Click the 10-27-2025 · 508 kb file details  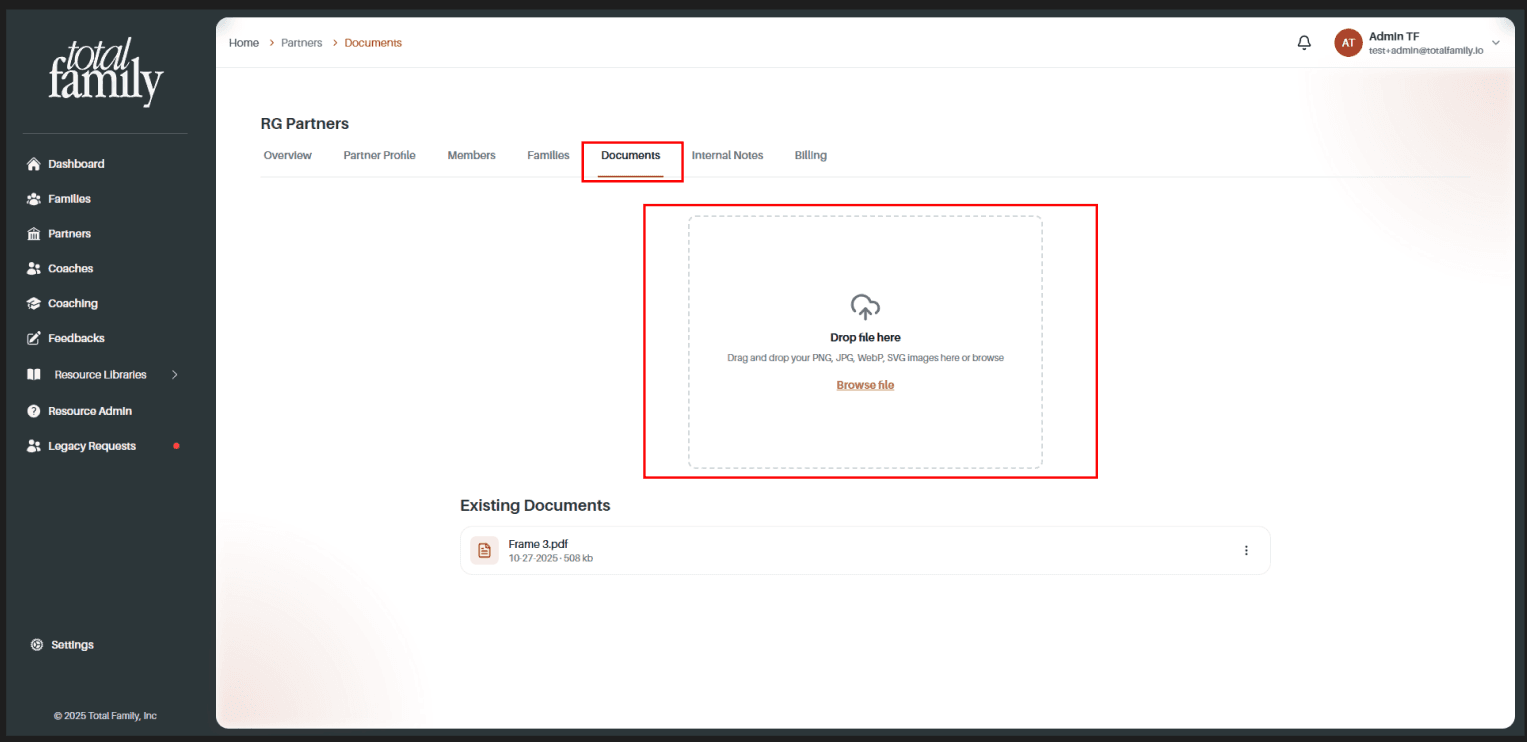550,558
